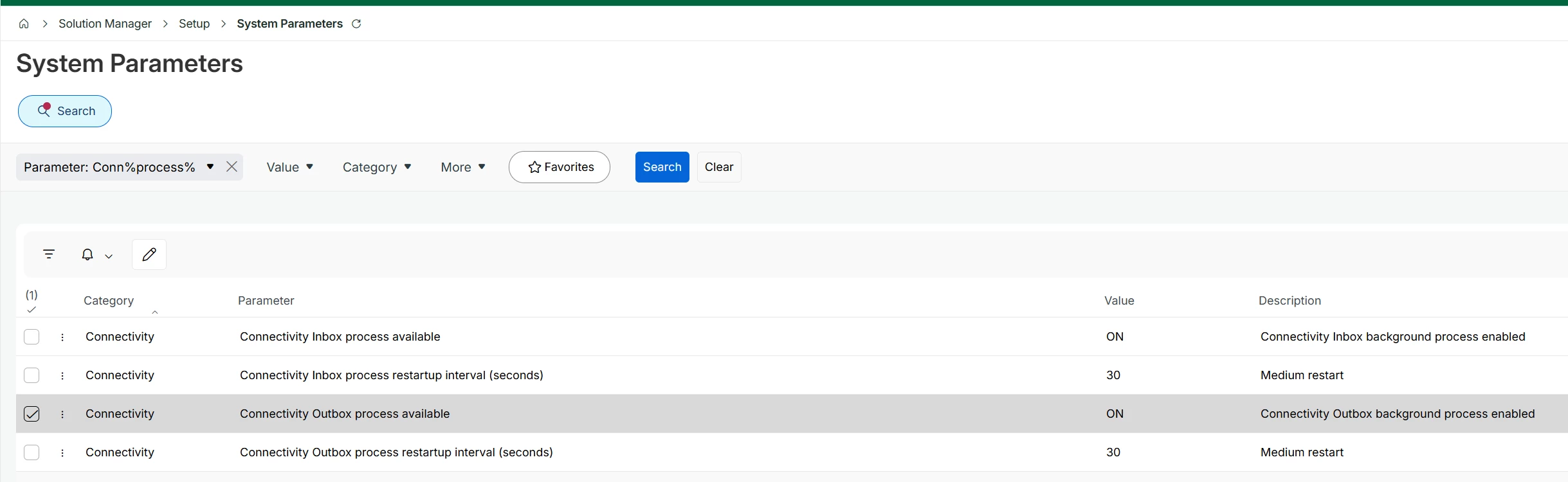
Task: Click ON value of Outbox process available
Action: tap(1115, 414)
